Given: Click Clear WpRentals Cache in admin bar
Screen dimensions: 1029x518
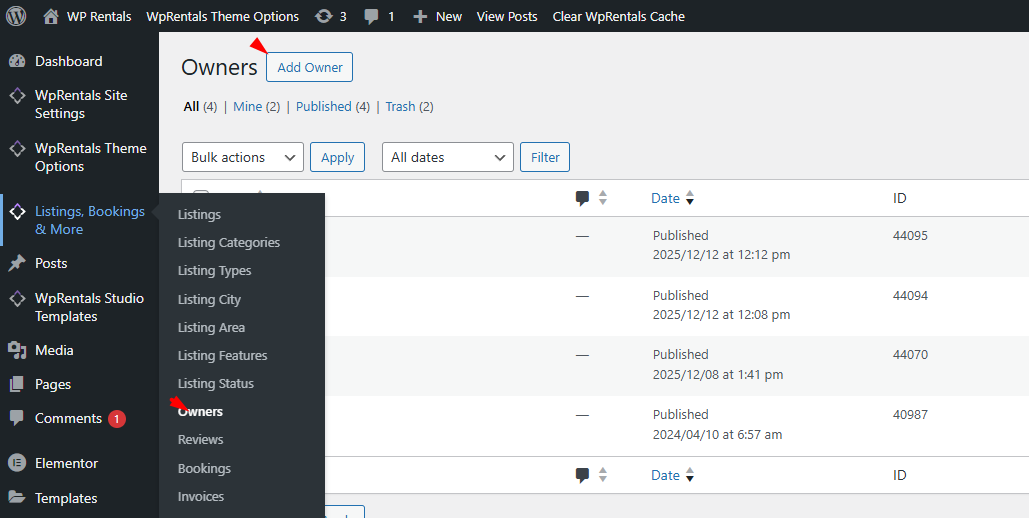Looking at the screenshot, I should point(618,16).
